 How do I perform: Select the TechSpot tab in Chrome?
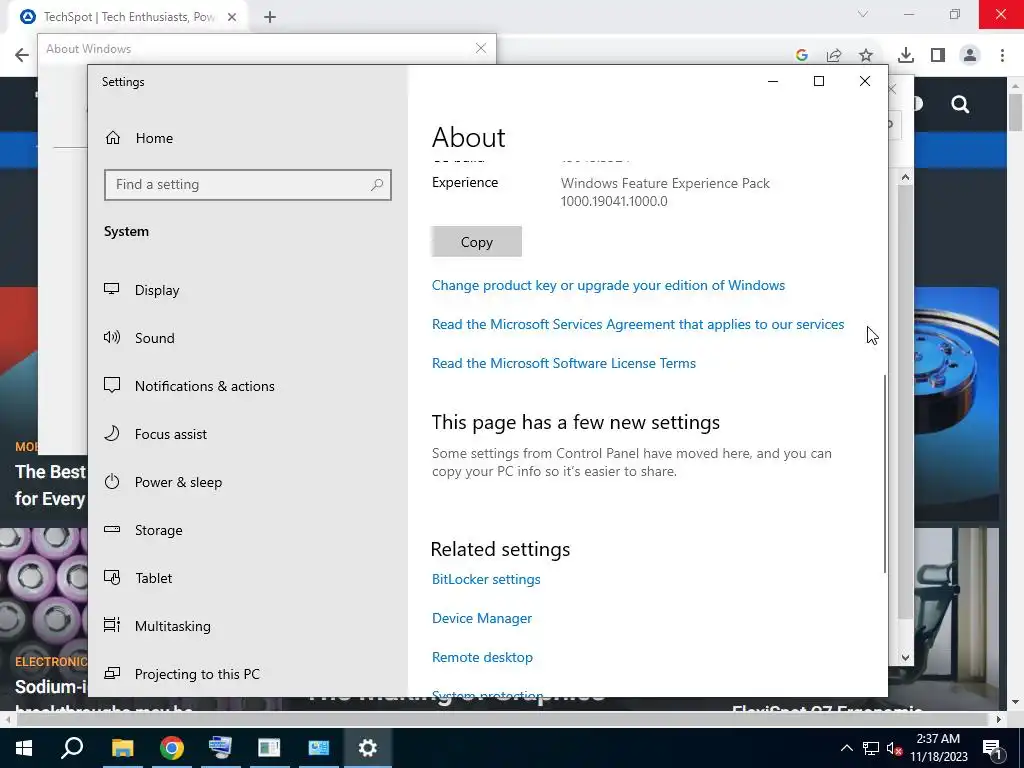[x=128, y=17]
